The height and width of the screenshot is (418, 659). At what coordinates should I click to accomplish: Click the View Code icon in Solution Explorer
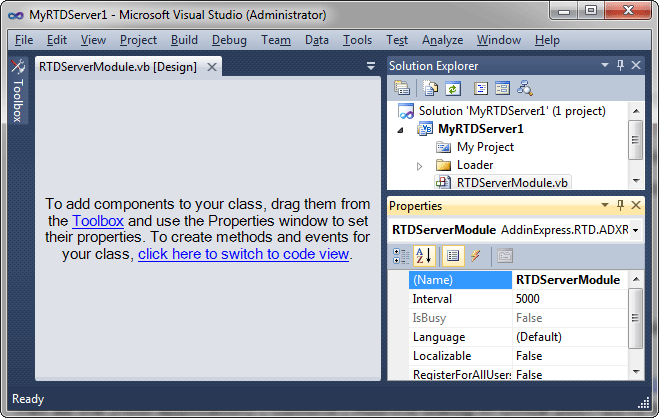click(x=481, y=88)
